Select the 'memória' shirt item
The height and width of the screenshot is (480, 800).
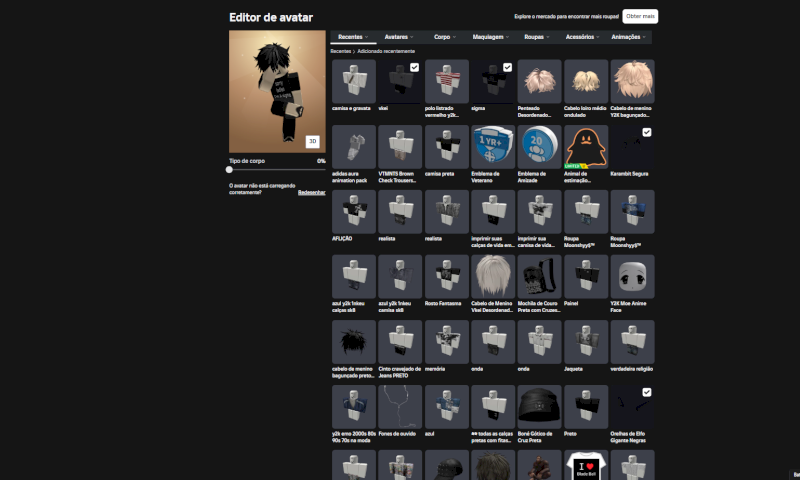(446, 342)
